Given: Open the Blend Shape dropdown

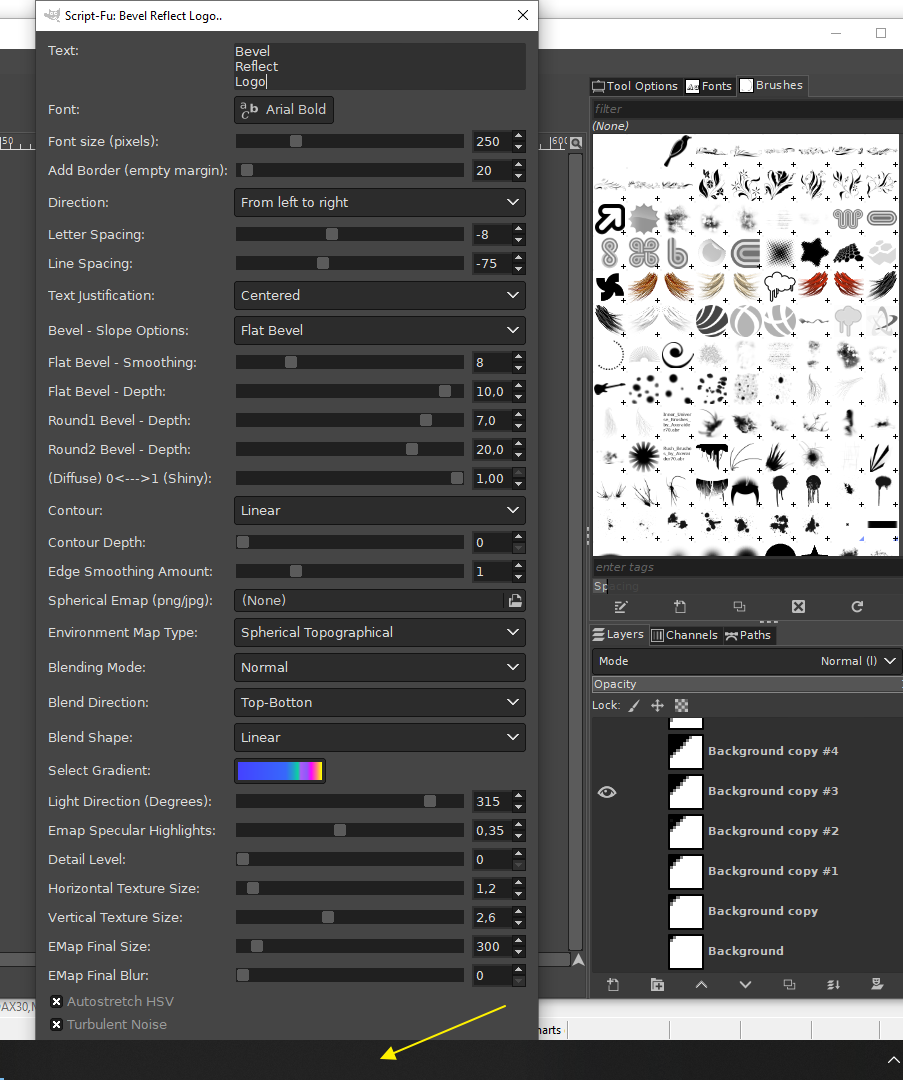Looking at the screenshot, I should point(380,738).
